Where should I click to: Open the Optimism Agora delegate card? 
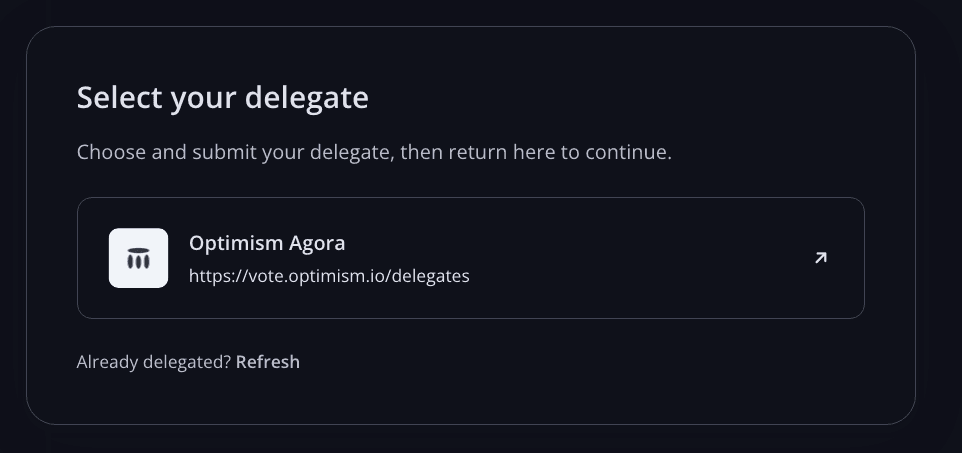[x=471, y=258]
